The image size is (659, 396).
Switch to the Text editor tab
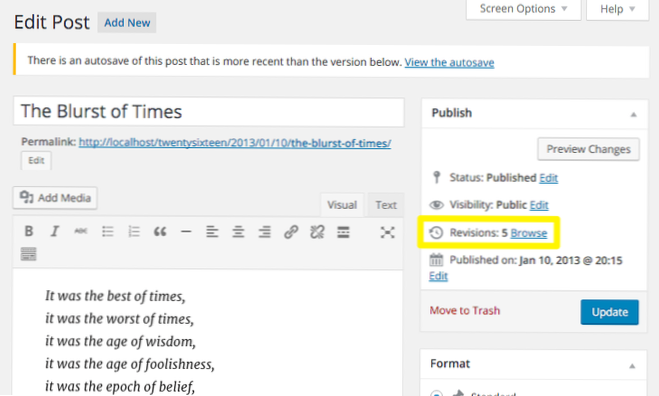coord(386,205)
